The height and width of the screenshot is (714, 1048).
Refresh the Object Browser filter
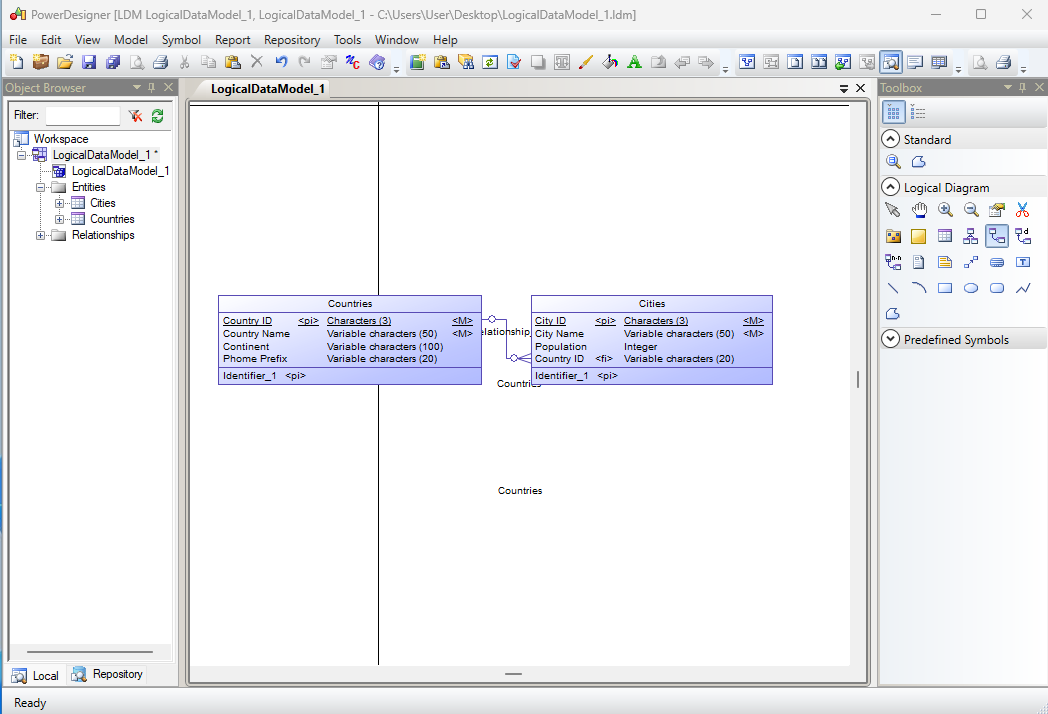point(158,116)
